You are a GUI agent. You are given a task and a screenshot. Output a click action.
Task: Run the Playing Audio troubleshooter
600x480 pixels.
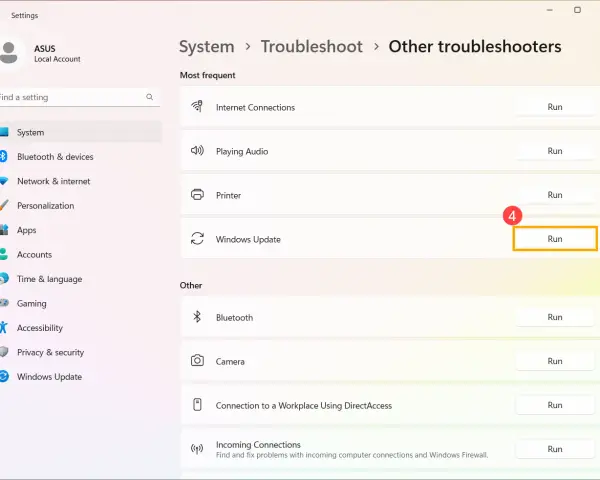pyautogui.click(x=554, y=151)
